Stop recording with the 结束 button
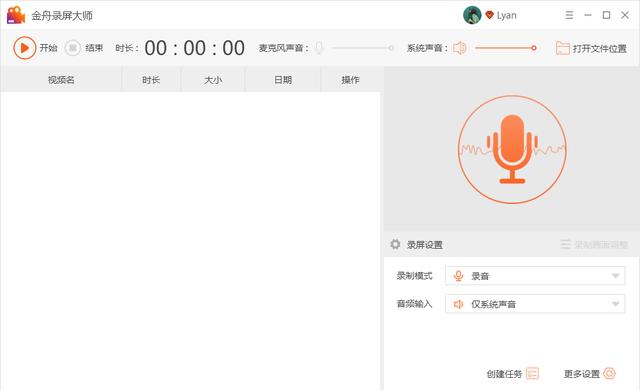Viewport: 640px width, 390px height. (73, 48)
